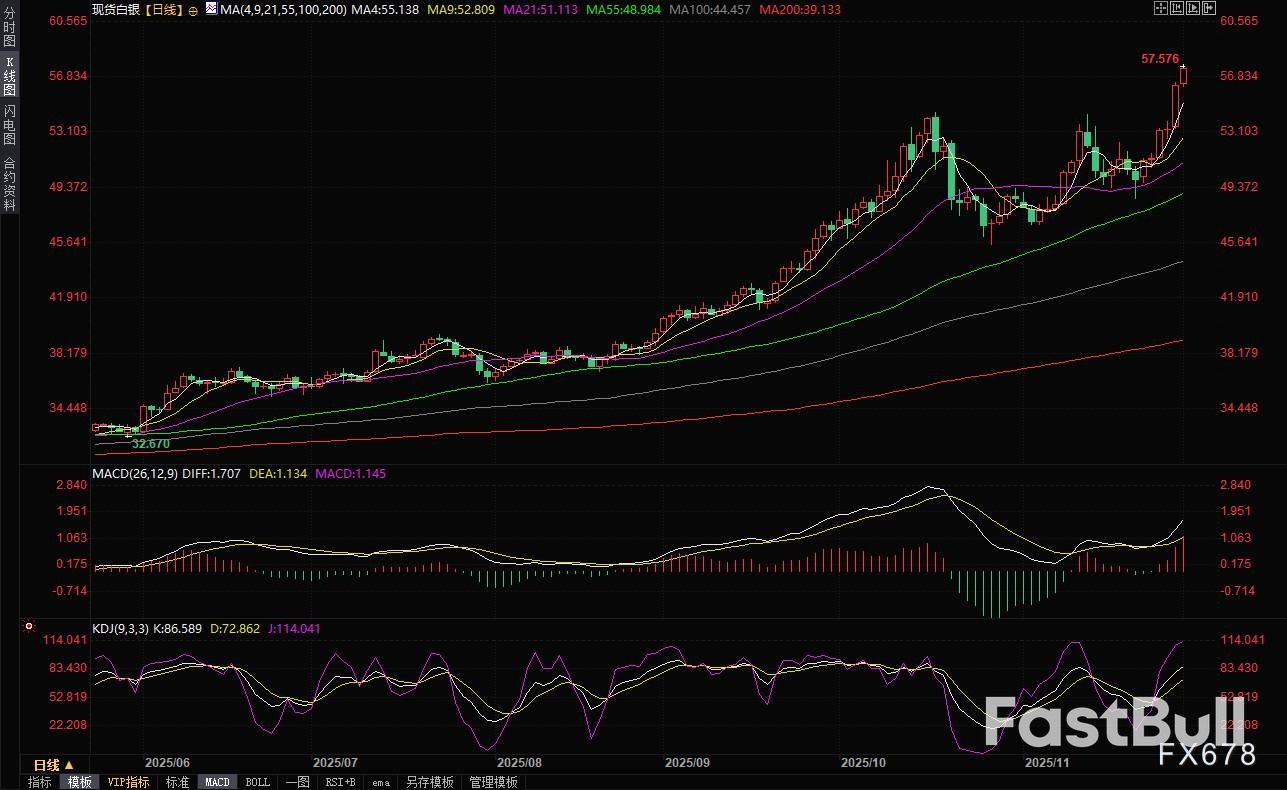Click the crosshair cursor icon at top right
Viewport: 1287px width, 790px height.
point(1160,8)
